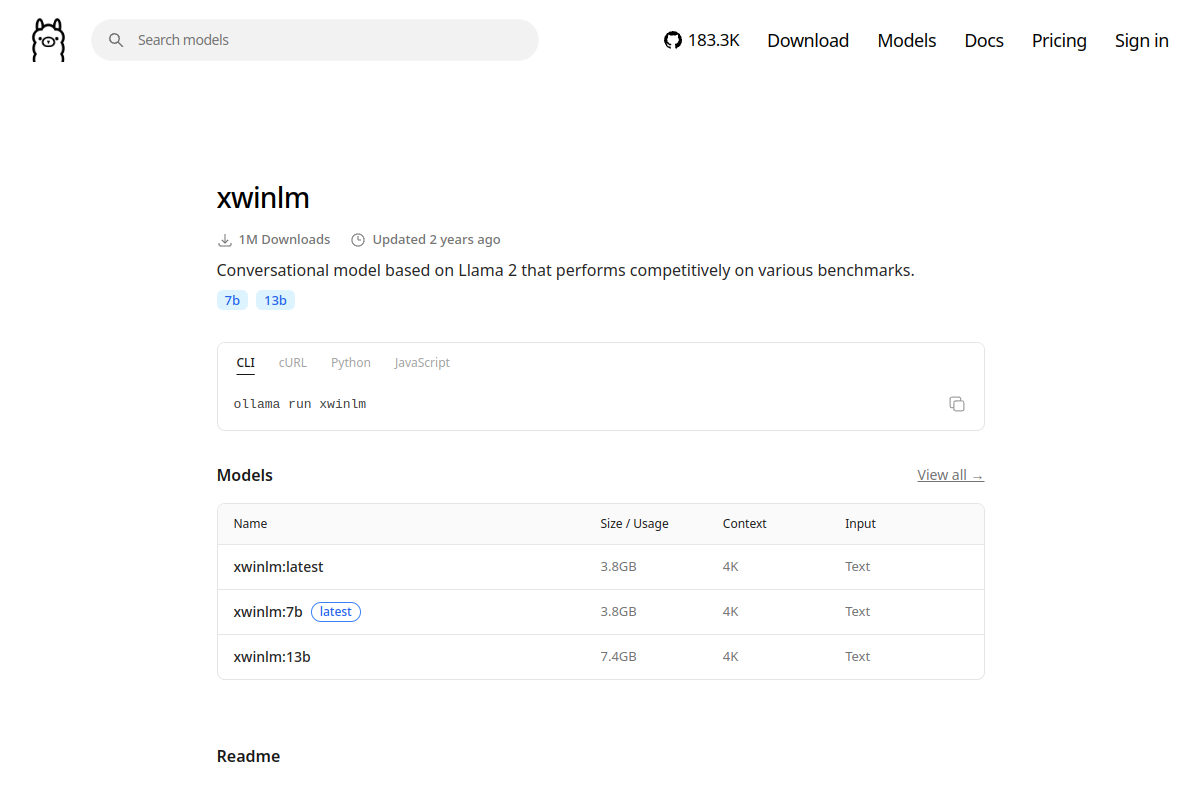1200x800 pixels.
Task: Click the 3.8GB size for xwinlm:latest
Action: 618,567
